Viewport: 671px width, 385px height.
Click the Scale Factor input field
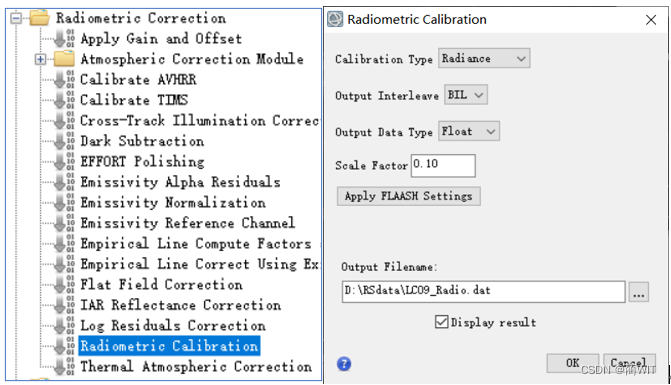point(443,166)
